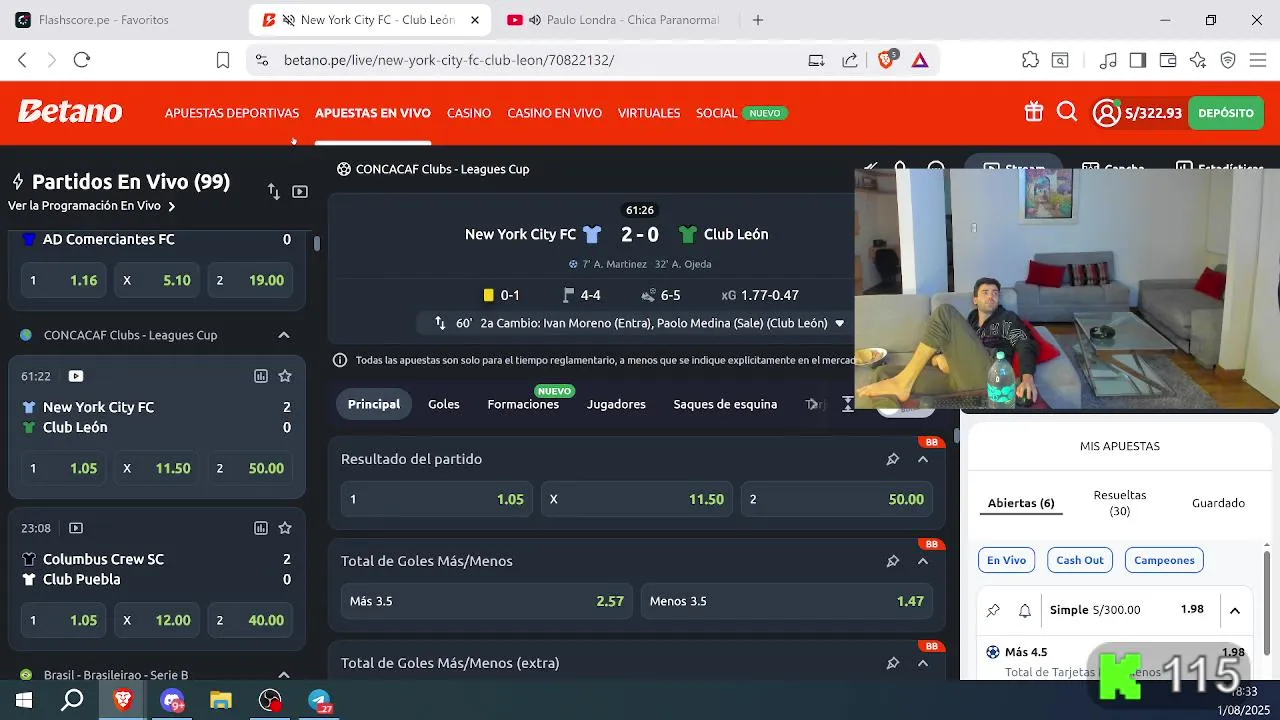The image size is (1280, 720).
Task: Collapse the CONCACAF Clubs - Leagues Cup section
Action: pyautogui.click(x=284, y=335)
